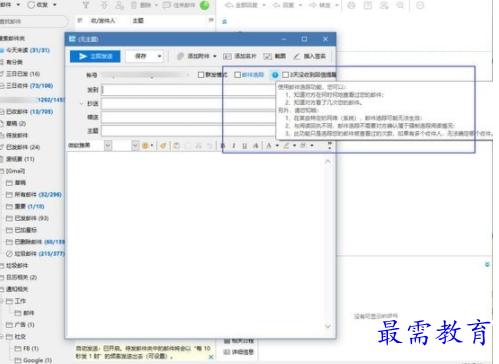Screen dimensions: 499x364
Task: Open the font color dropdown arrow
Action: point(277,146)
